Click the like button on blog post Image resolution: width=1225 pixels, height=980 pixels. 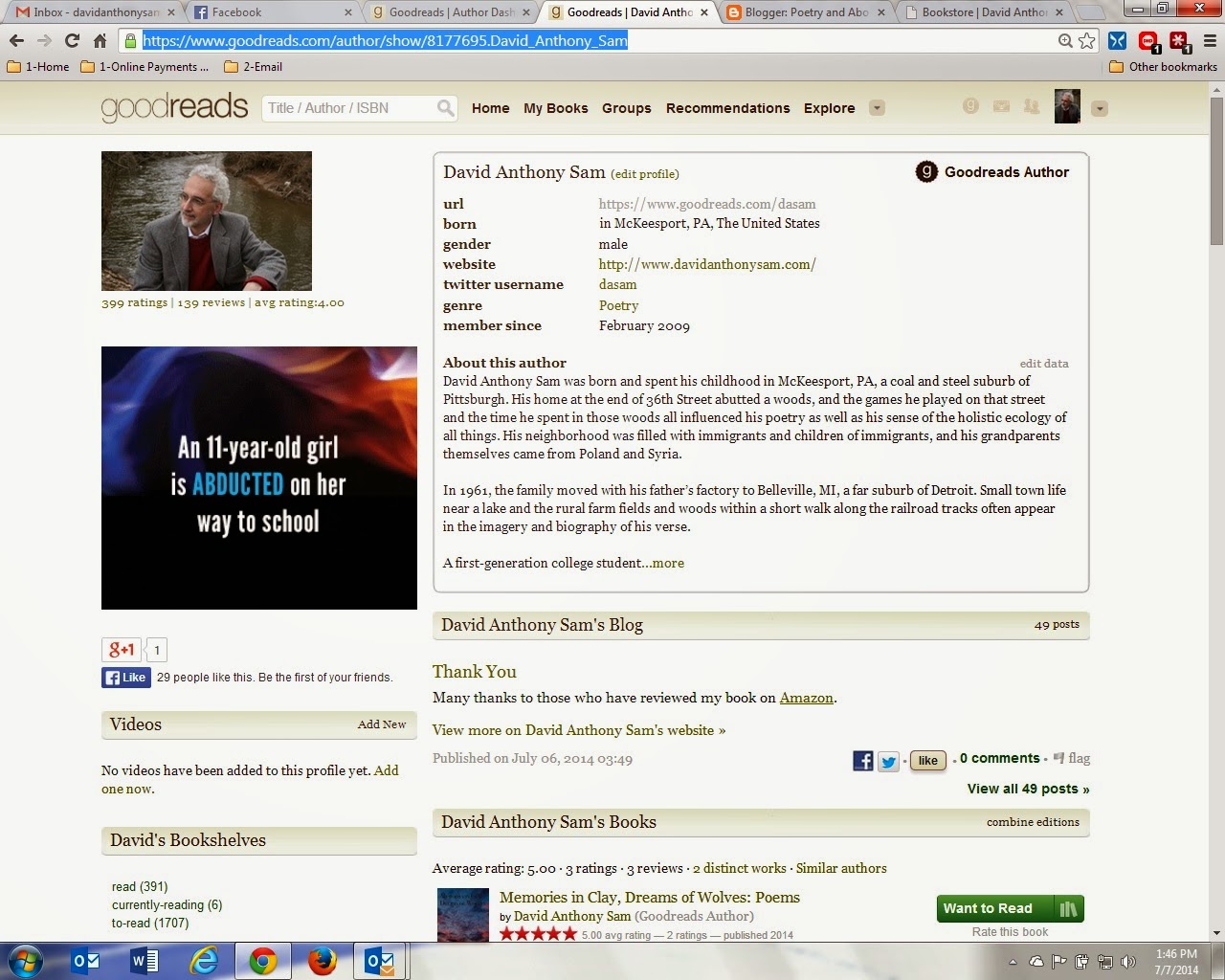click(x=927, y=761)
